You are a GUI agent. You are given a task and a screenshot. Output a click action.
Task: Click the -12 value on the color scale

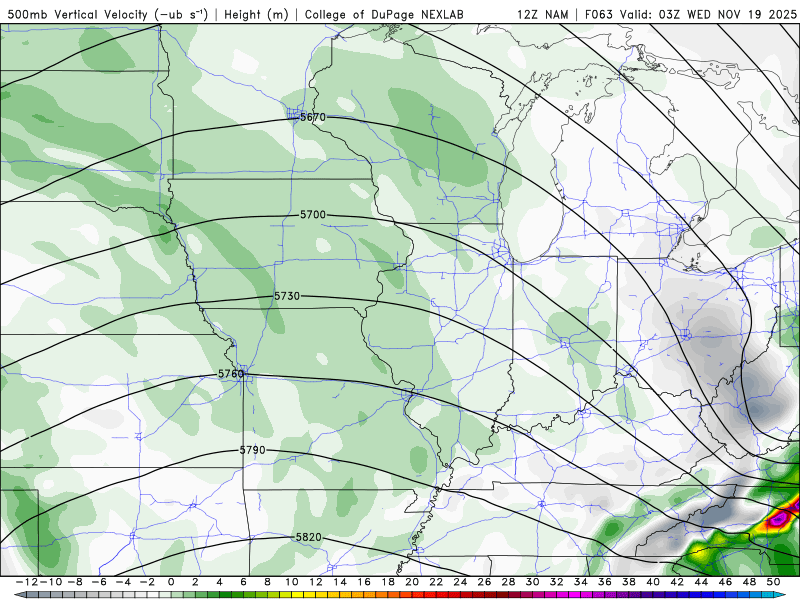point(27,582)
